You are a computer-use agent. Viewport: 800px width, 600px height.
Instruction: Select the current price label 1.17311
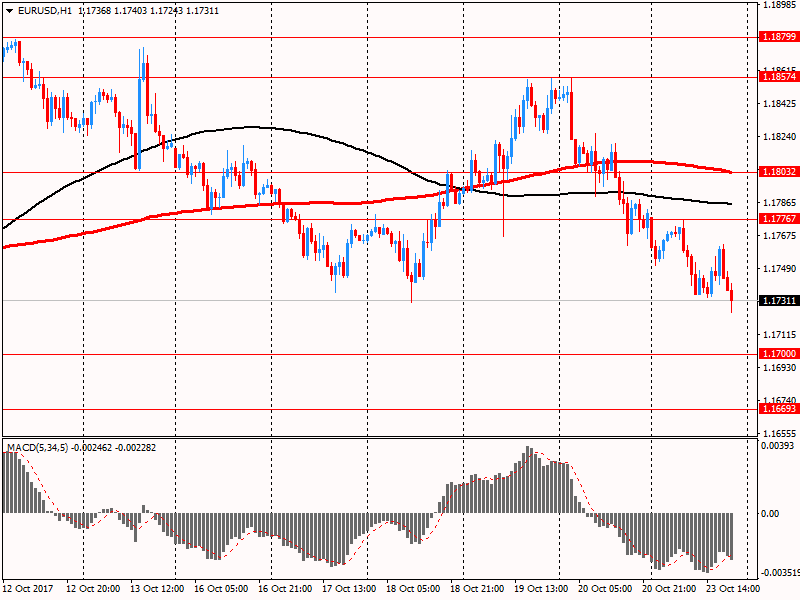pyautogui.click(x=779, y=301)
